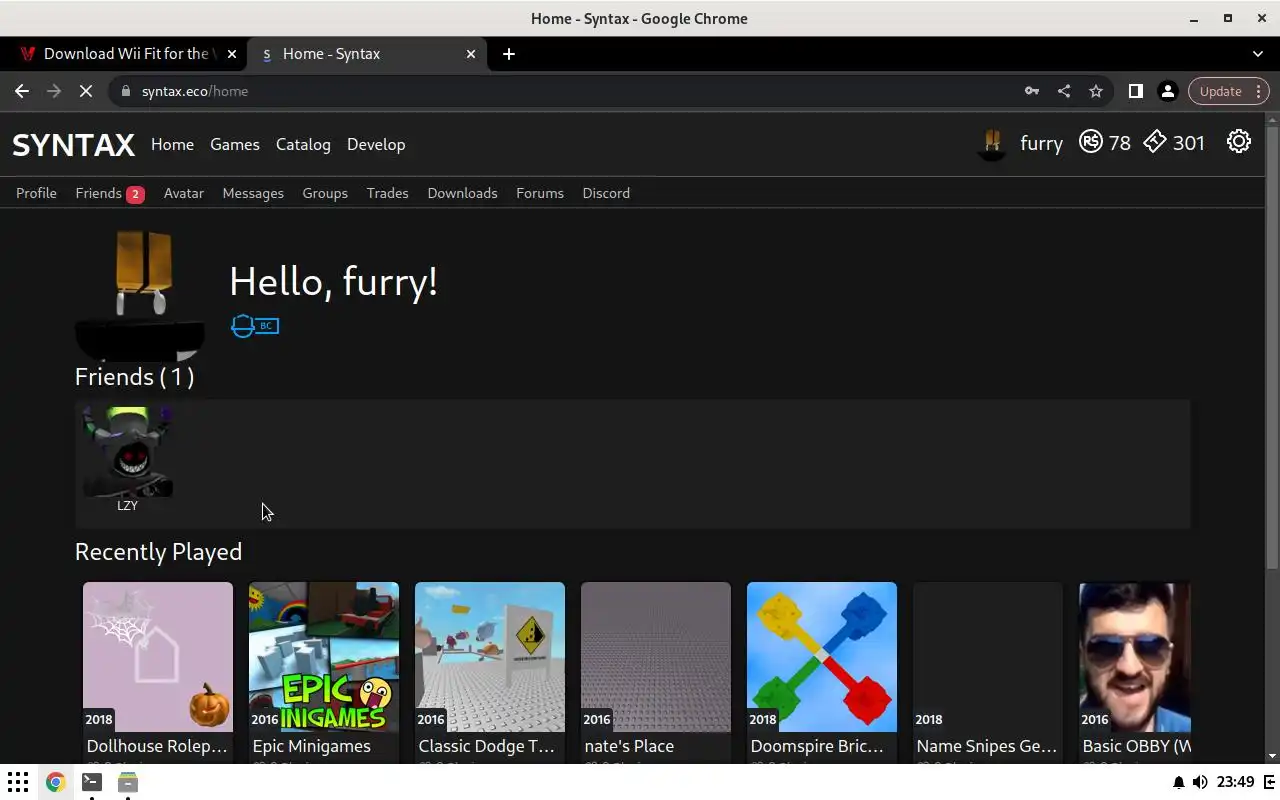The image size is (1280, 800).
Task: Open the Basic OBBY game thumbnail
Action: pyautogui.click(x=1135, y=657)
